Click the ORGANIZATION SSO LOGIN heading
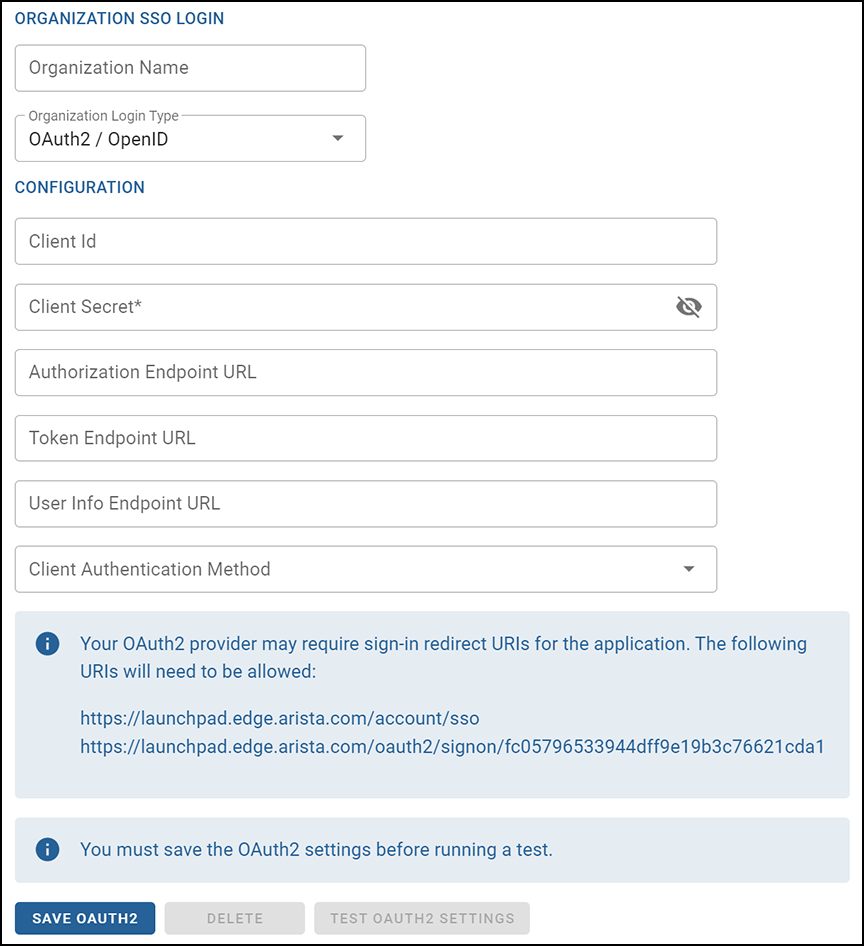 tap(119, 19)
